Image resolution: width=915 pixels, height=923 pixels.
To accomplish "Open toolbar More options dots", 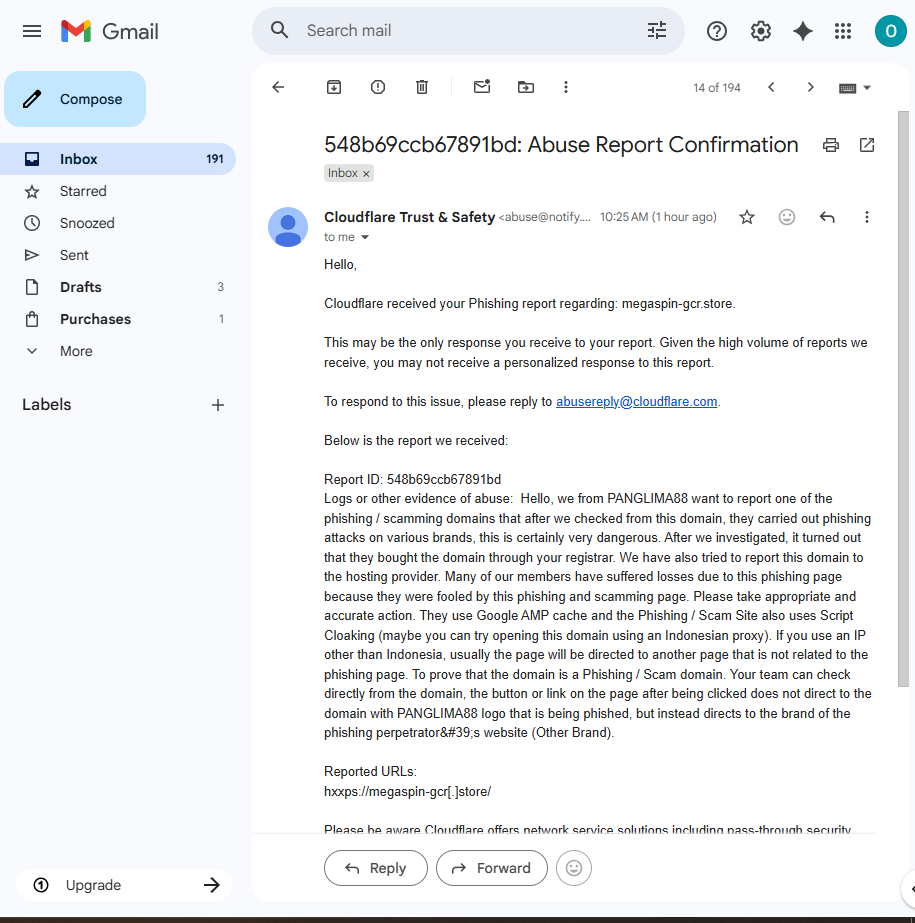I will 566,88.
